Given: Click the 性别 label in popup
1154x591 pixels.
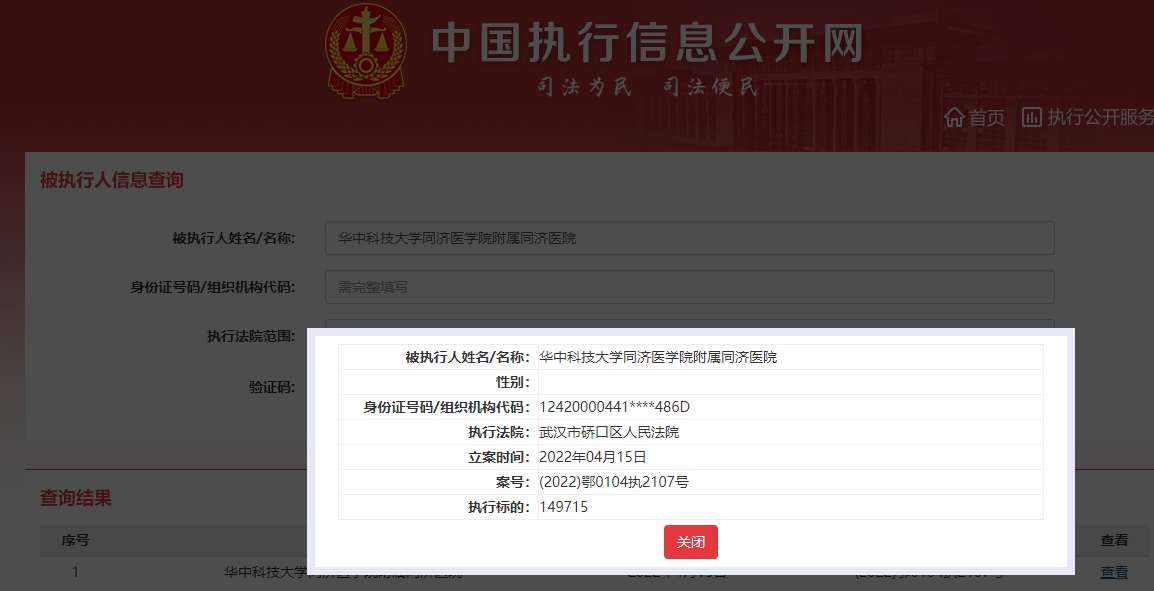Looking at the screenshot, I should tap(513, 383).
